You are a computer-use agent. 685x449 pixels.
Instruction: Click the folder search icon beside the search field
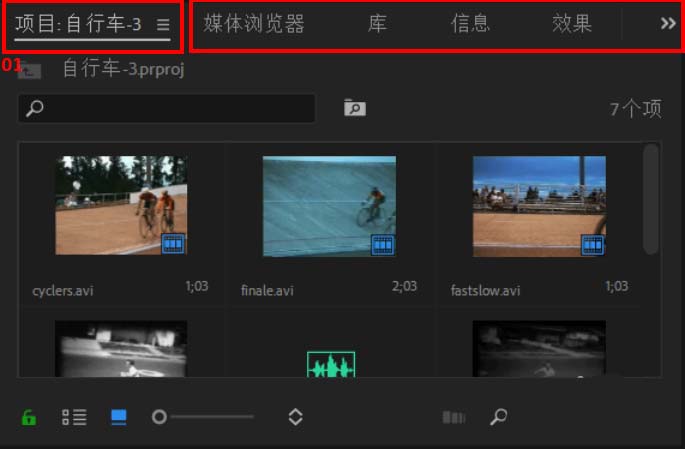pyautogui.click(x=355, y=107)
